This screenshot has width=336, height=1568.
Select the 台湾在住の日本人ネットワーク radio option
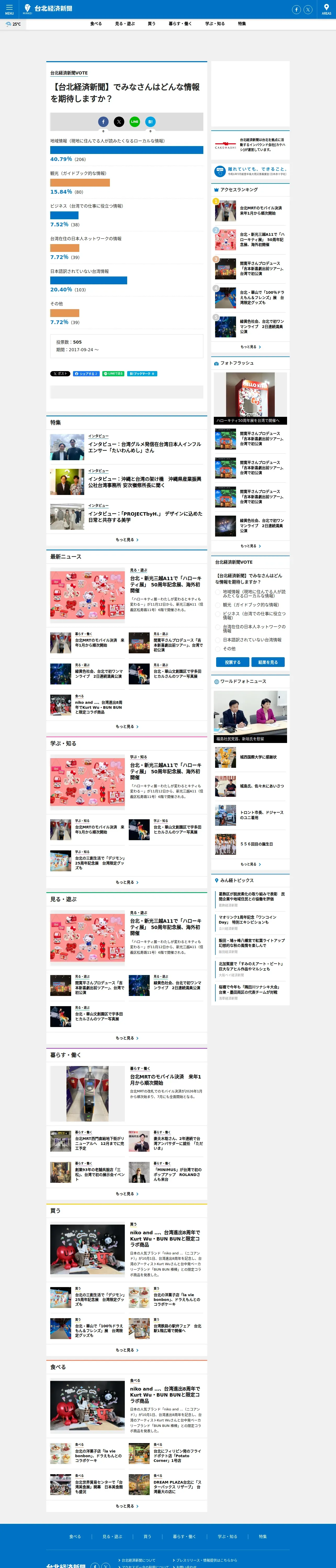click(218, 627)
